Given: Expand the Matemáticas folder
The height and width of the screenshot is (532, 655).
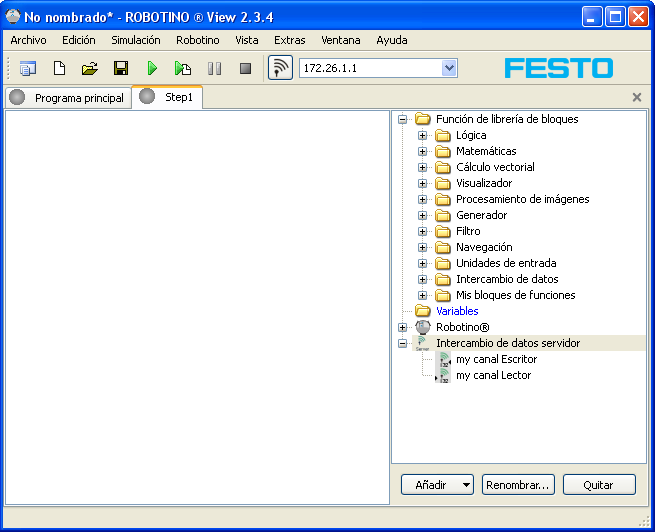Looking at the screenshot, I should point(422,151).
